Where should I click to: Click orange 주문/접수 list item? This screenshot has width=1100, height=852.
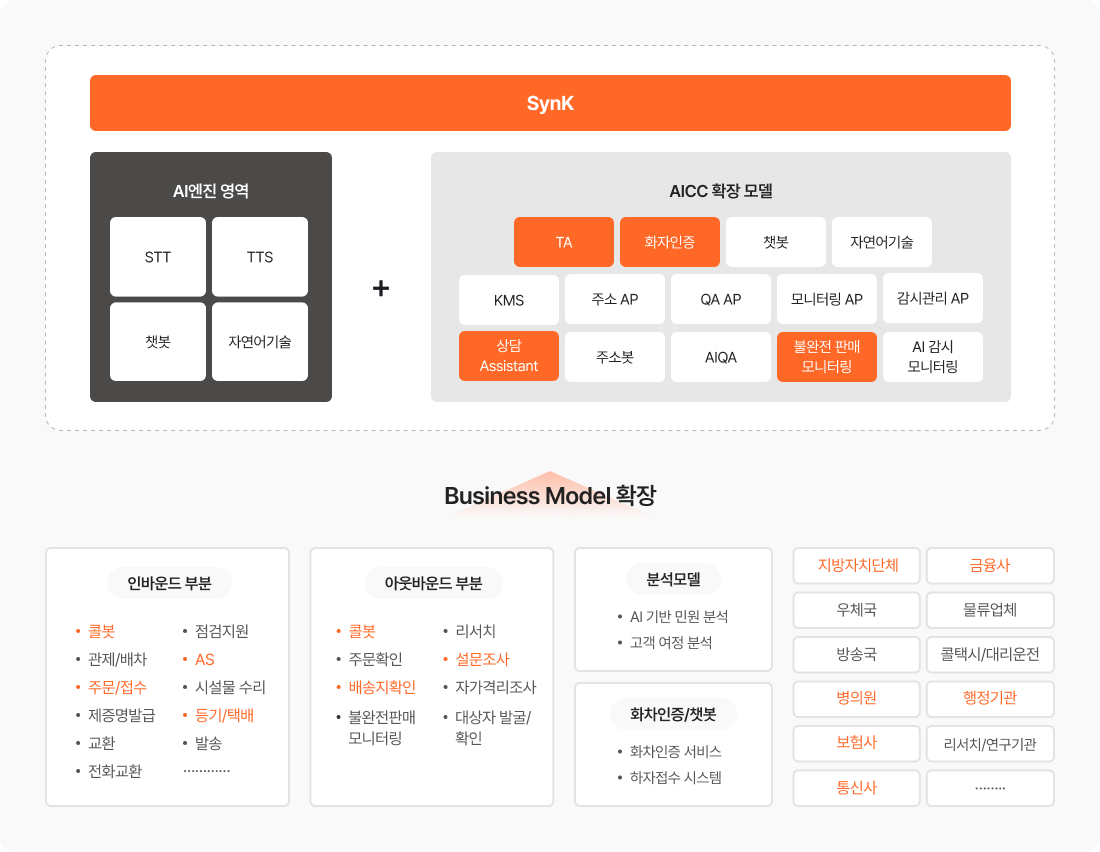tap(117, 687)
